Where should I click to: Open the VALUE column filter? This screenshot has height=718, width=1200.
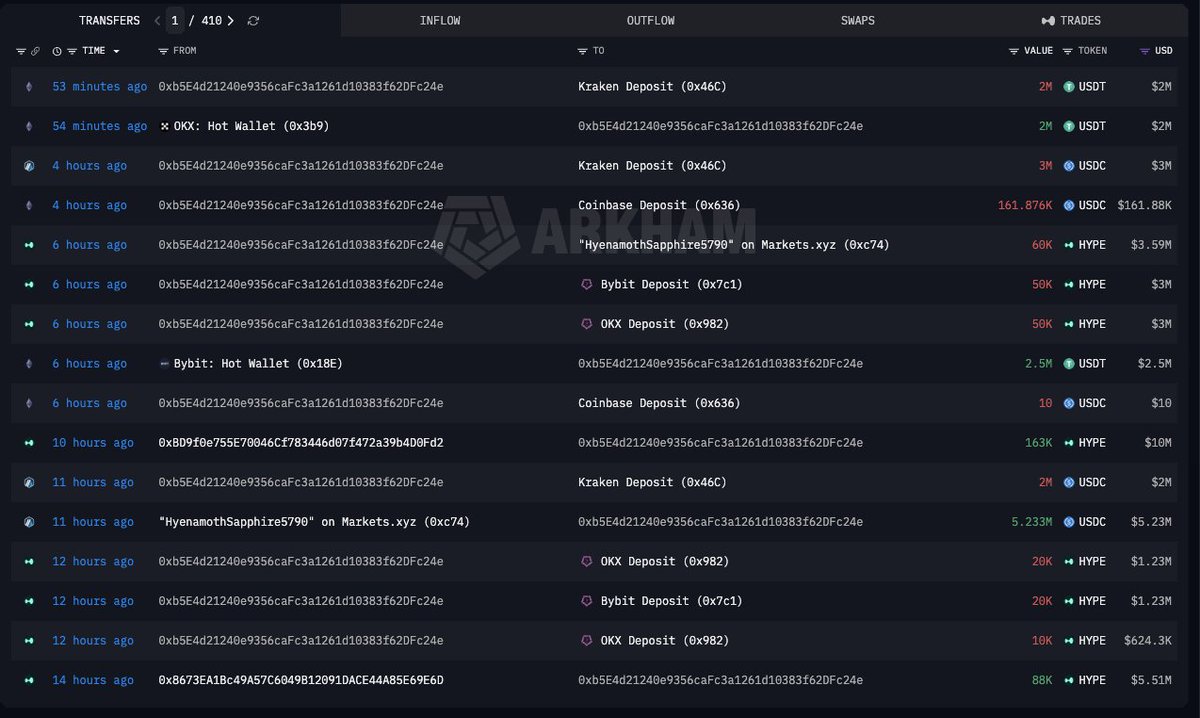1014,51
